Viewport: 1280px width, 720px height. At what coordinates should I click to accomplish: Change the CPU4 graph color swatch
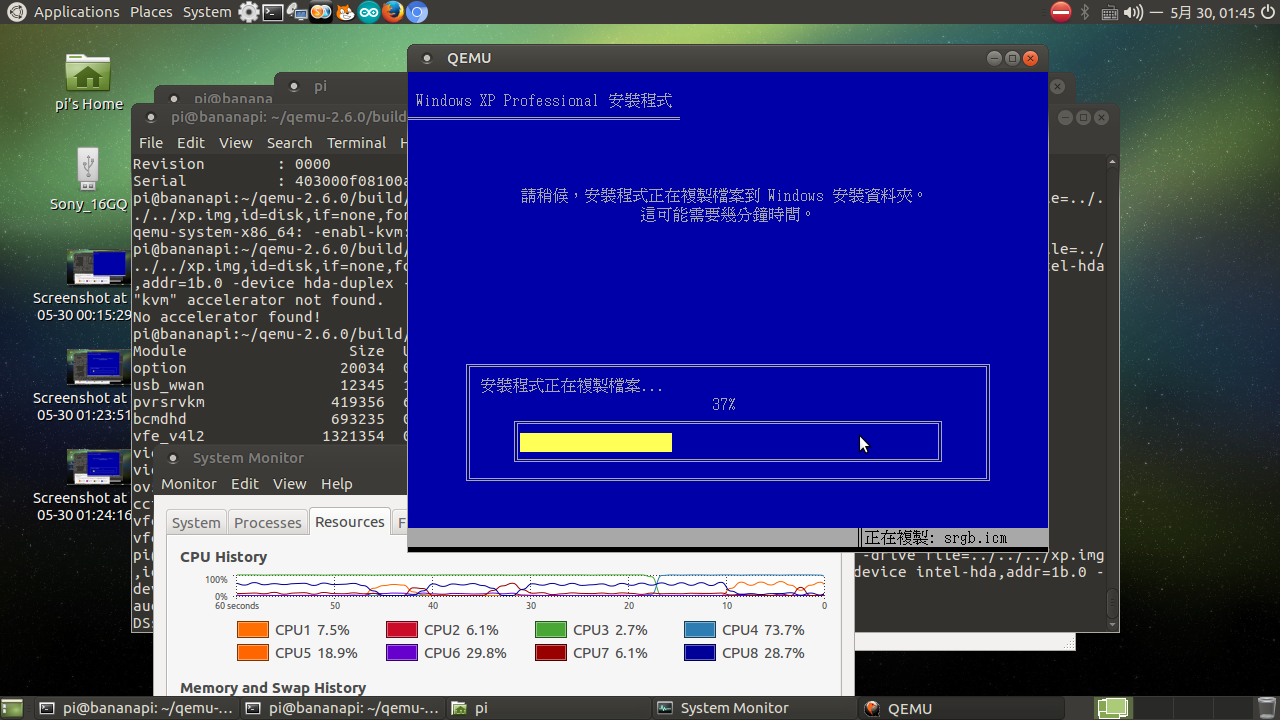(700, 630)
